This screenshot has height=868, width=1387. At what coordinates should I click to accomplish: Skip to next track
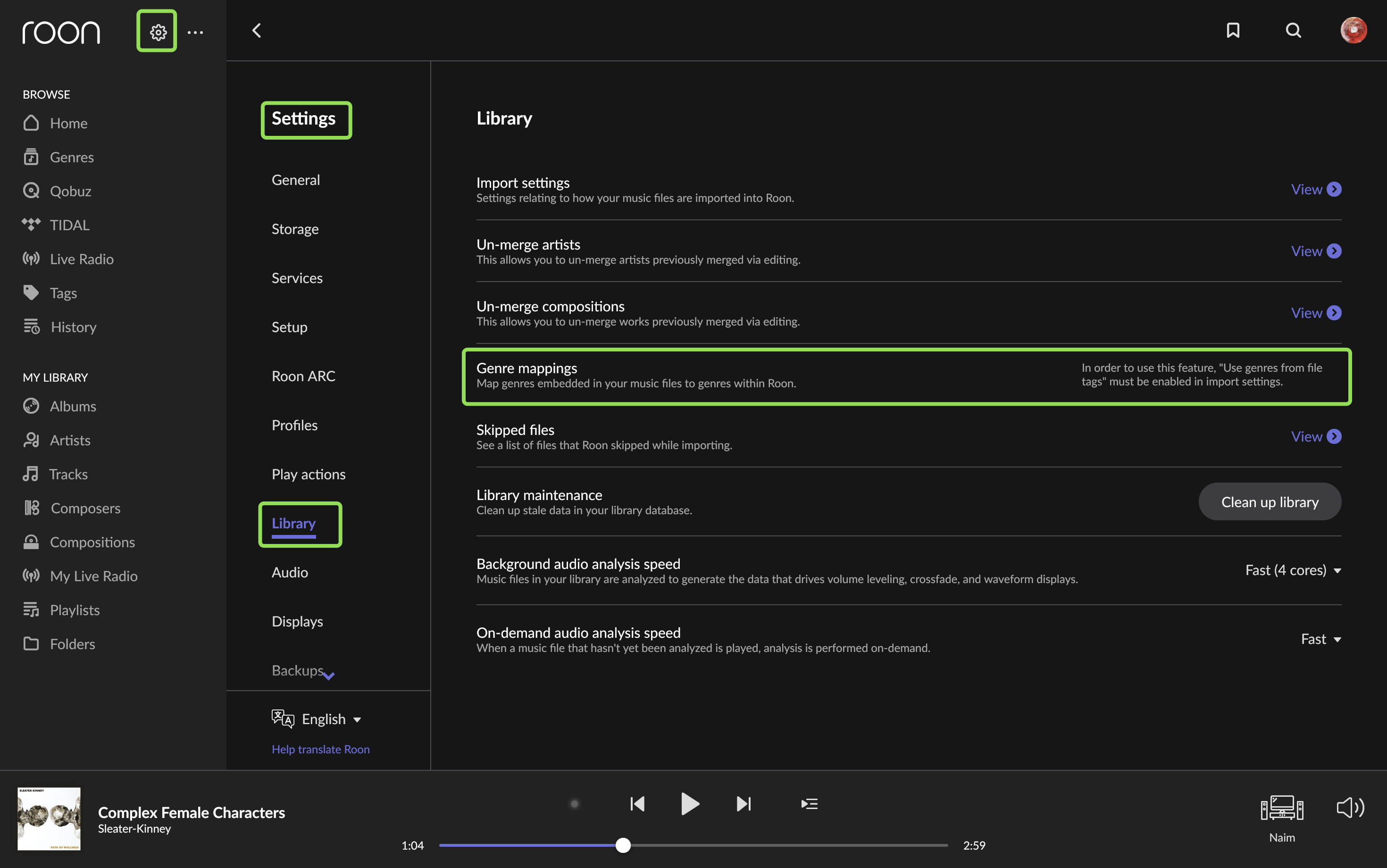tap(744, 804)
